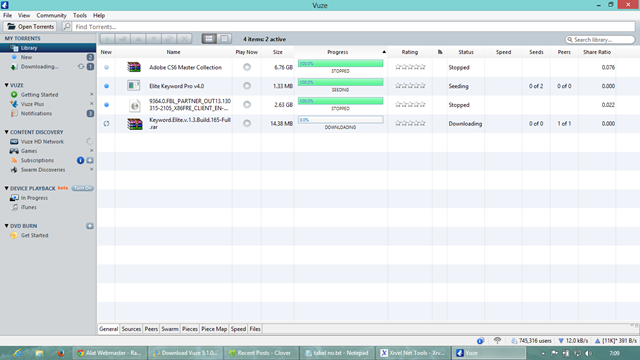Click the 745,316 users status indicator
The width and height of the screenshot is (640, 360).
[x=531, y=341]
